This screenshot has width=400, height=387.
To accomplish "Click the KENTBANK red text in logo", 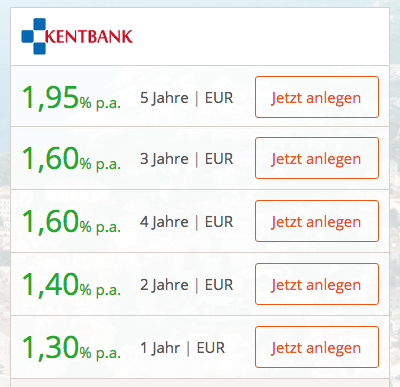I will (89, 36).
